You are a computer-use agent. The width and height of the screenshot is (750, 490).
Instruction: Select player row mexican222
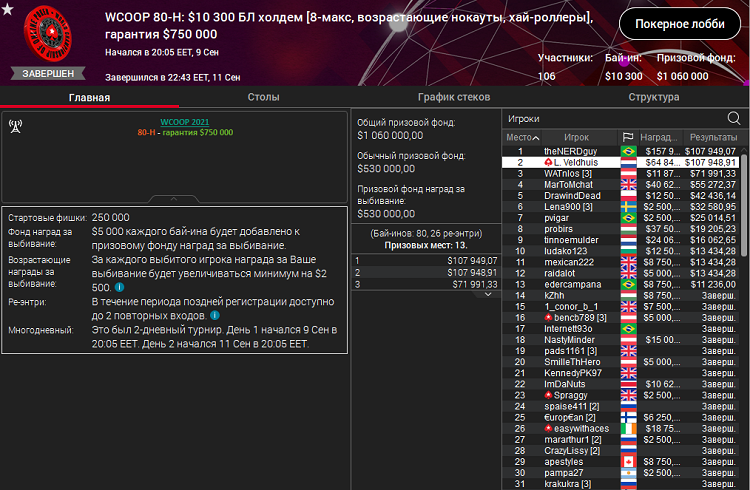[621, 262]
